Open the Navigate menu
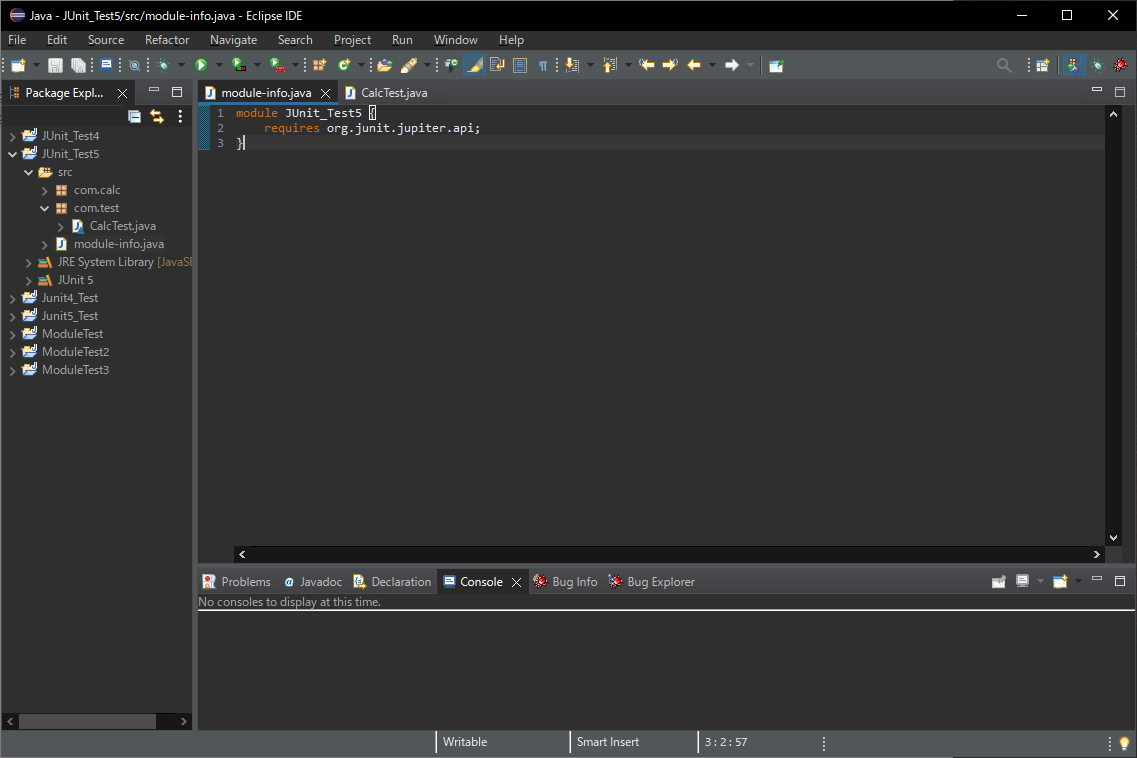The image size is (1137, 758). click(233, 40)
